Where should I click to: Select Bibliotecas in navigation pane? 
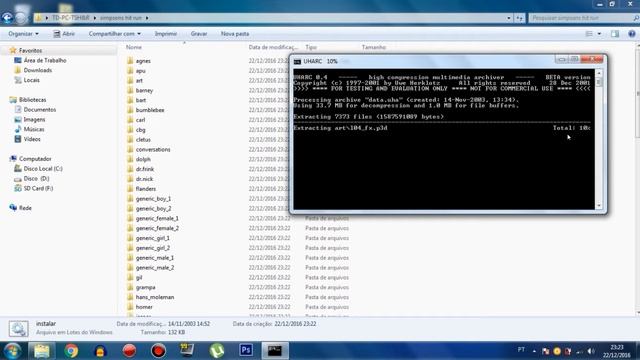(x=32, y=100)
